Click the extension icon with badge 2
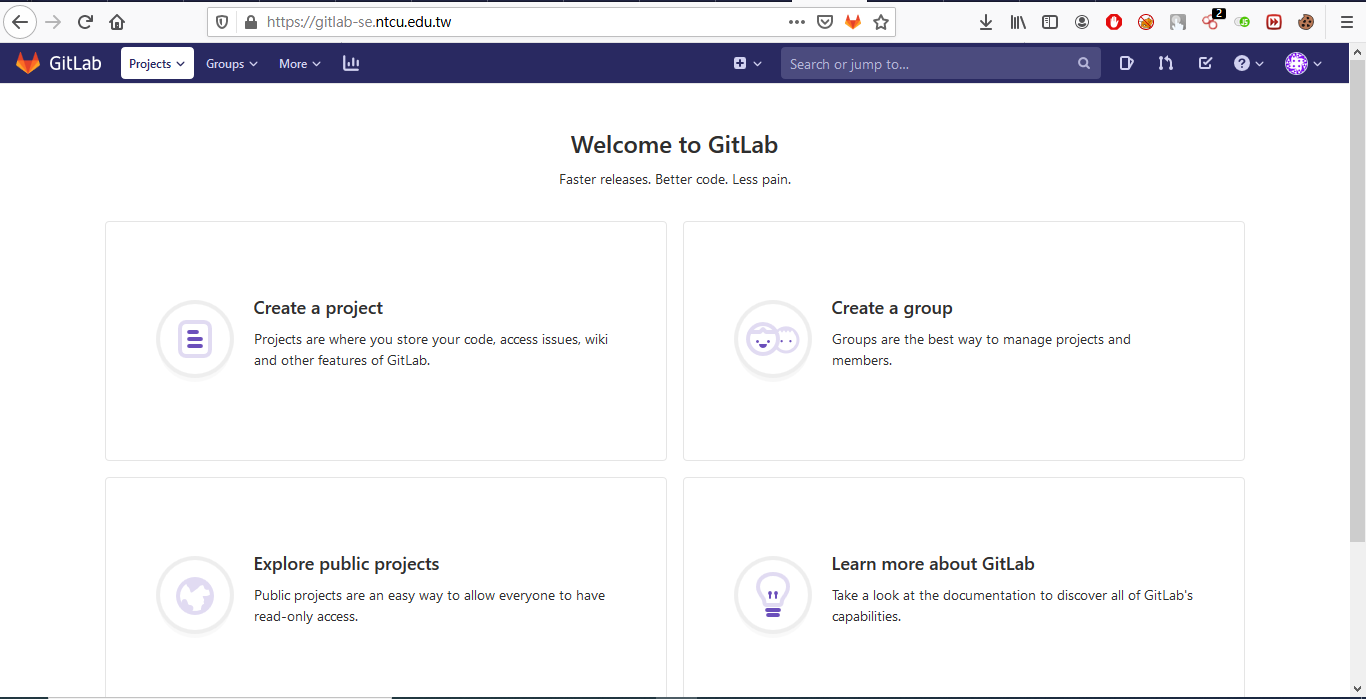The width and height of the screenshot is (1366, 699). coord(1211,21)
